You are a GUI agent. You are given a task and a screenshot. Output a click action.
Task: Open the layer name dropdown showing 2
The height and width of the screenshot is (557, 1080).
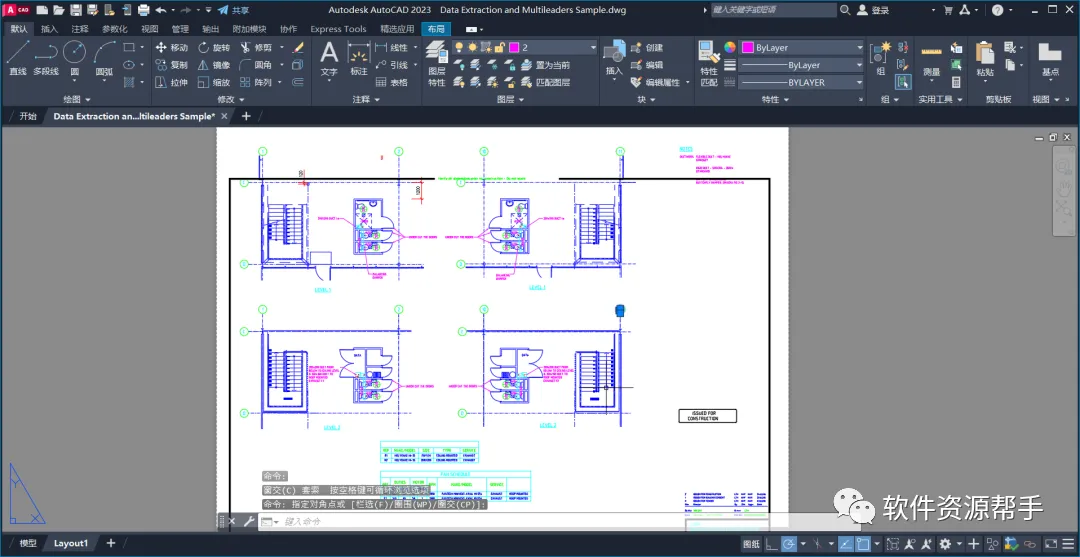coord(553,48)
